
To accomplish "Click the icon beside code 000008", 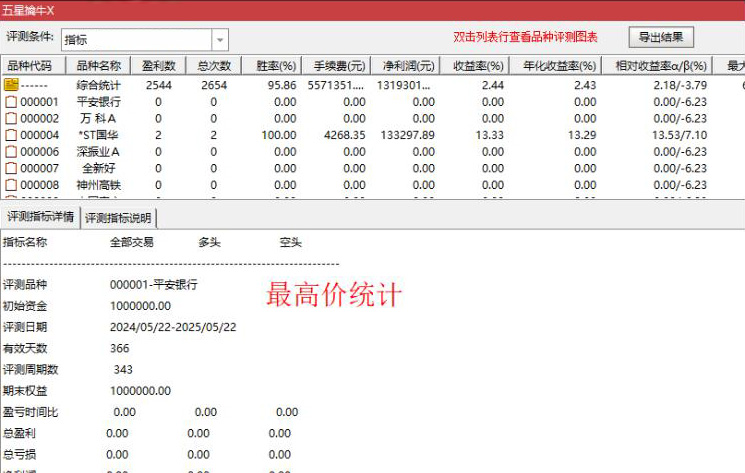I will coord(11,185).
